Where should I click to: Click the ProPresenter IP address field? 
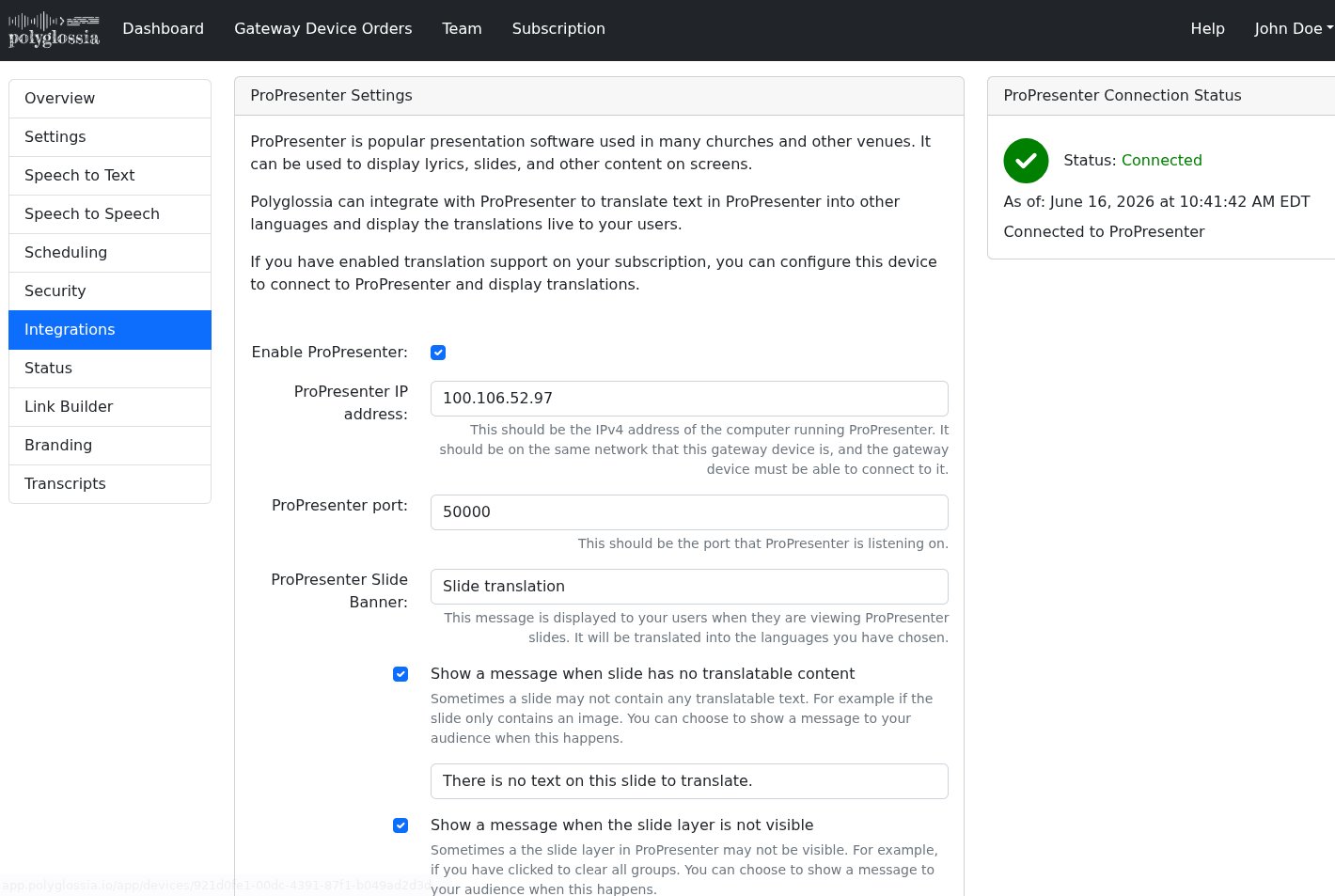(689, 399)
